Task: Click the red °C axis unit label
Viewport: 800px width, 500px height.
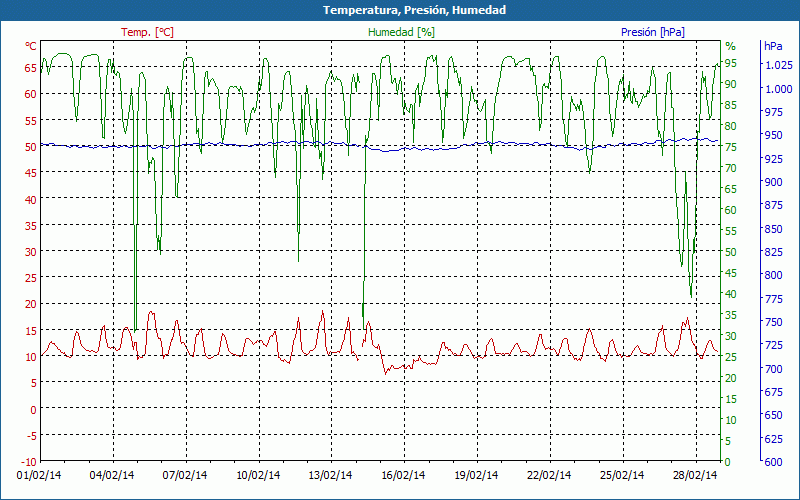Action: [x=31, y=46]
